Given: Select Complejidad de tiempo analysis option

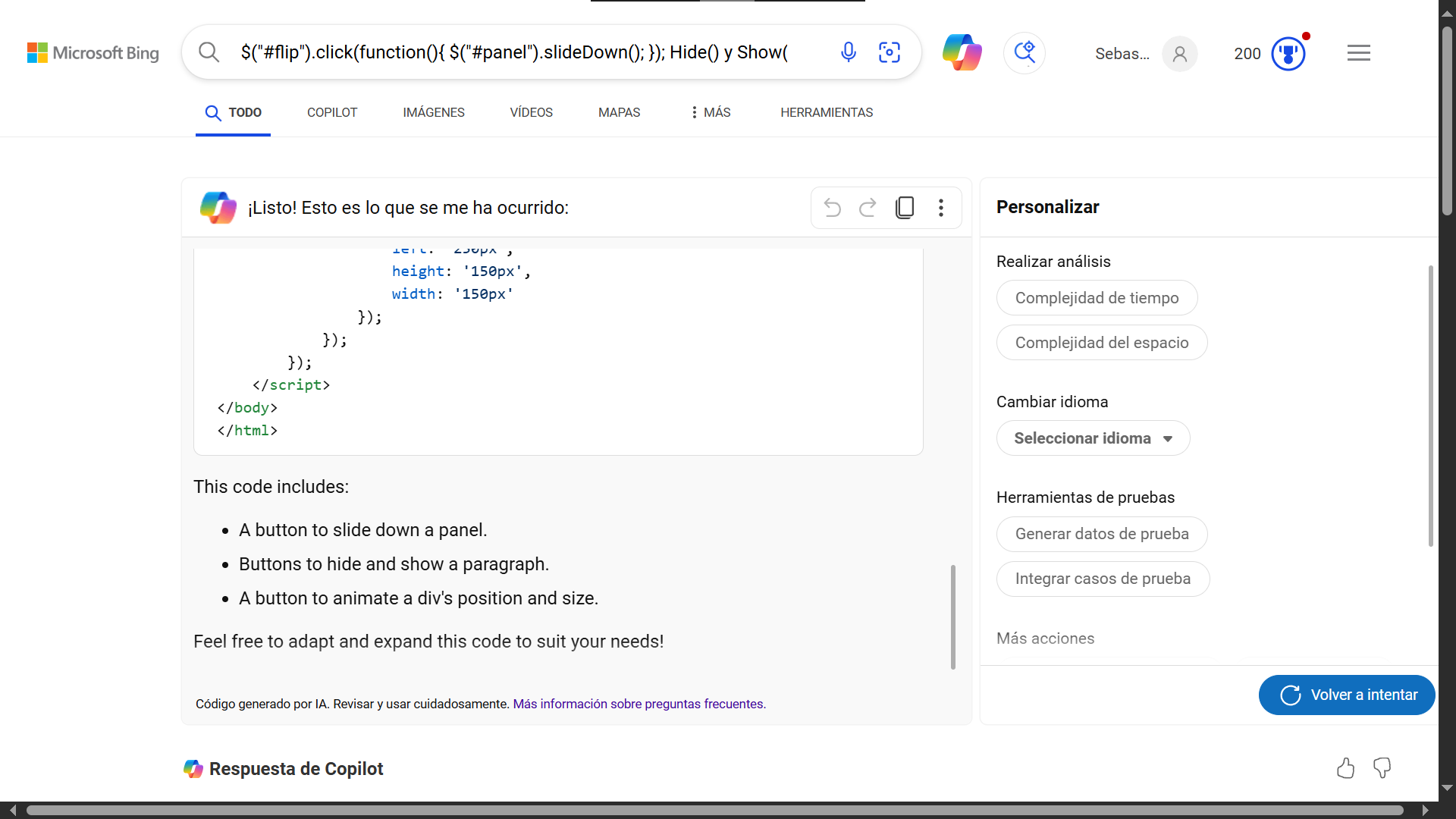Looking at the screenshot, I should (1097, 298).
